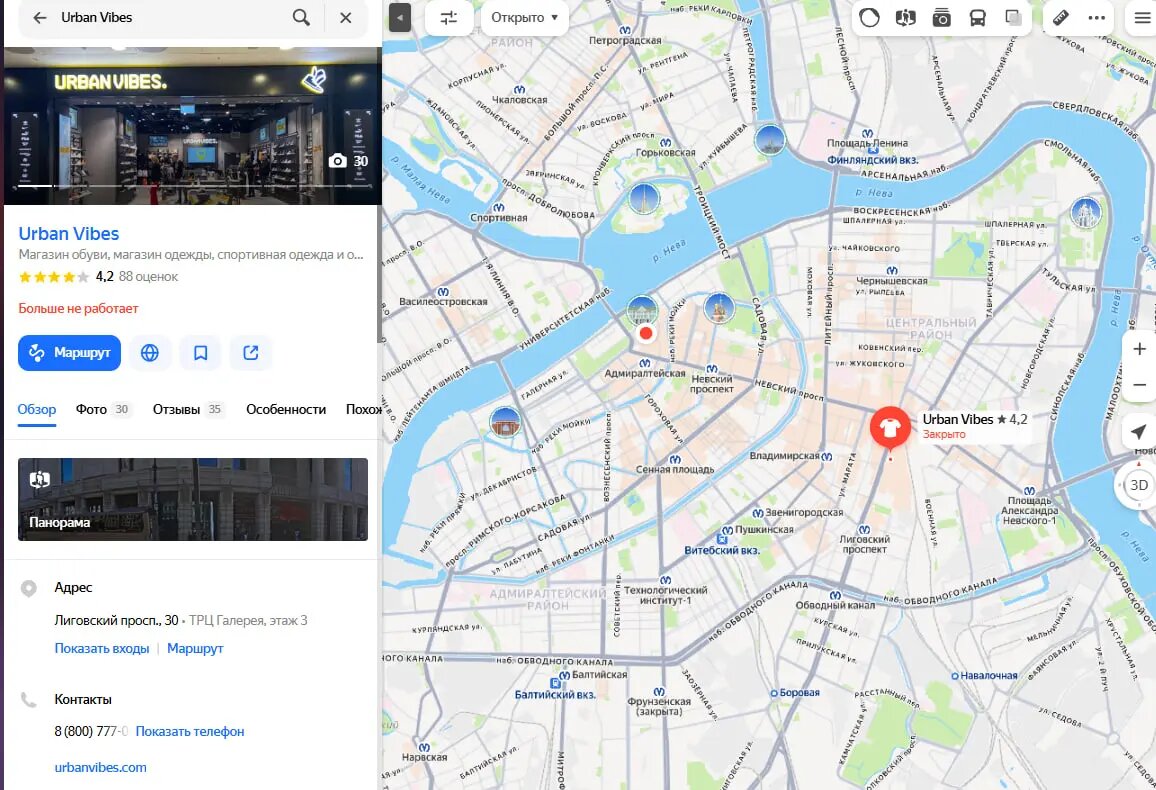Open map layers selector icon
1156x790 pixels.
click(1014, 18)
